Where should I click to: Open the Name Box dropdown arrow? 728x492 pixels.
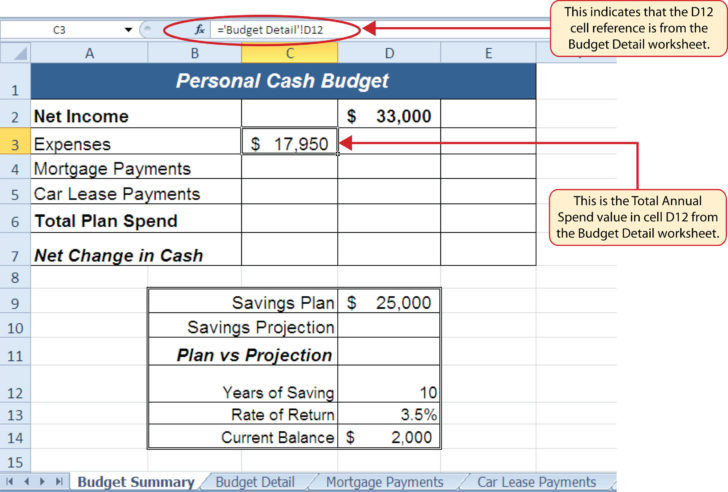(128, 30)
